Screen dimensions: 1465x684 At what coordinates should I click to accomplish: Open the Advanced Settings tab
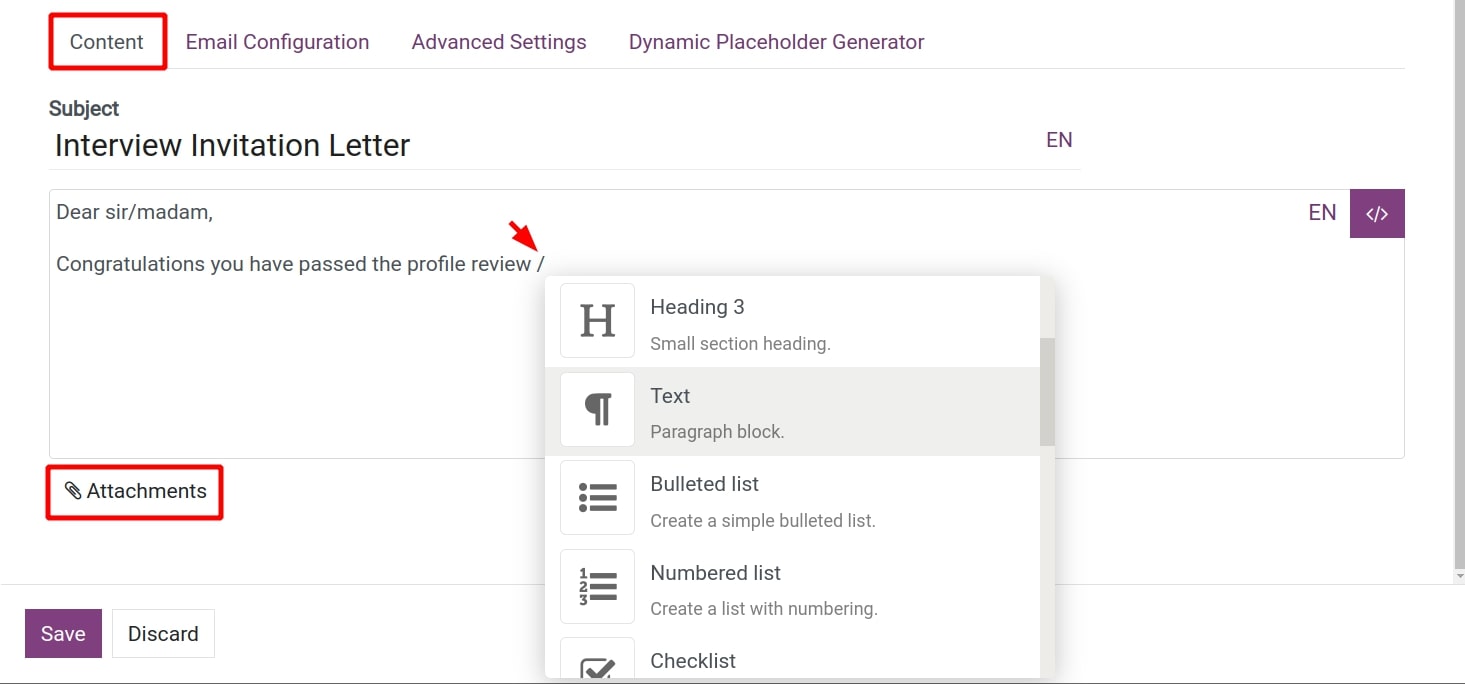click(499, 42)
